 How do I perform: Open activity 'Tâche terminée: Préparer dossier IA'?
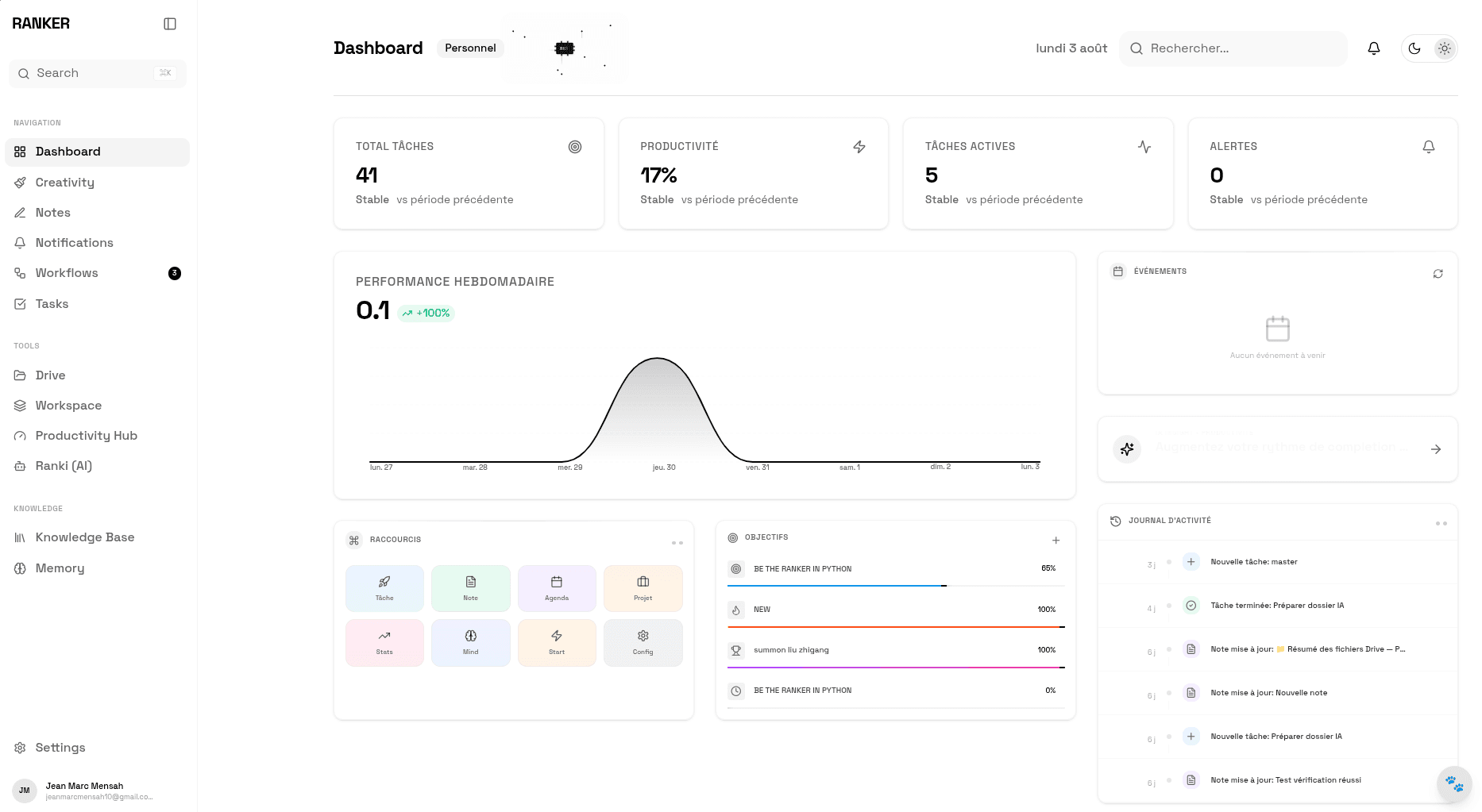(1278, 606)
